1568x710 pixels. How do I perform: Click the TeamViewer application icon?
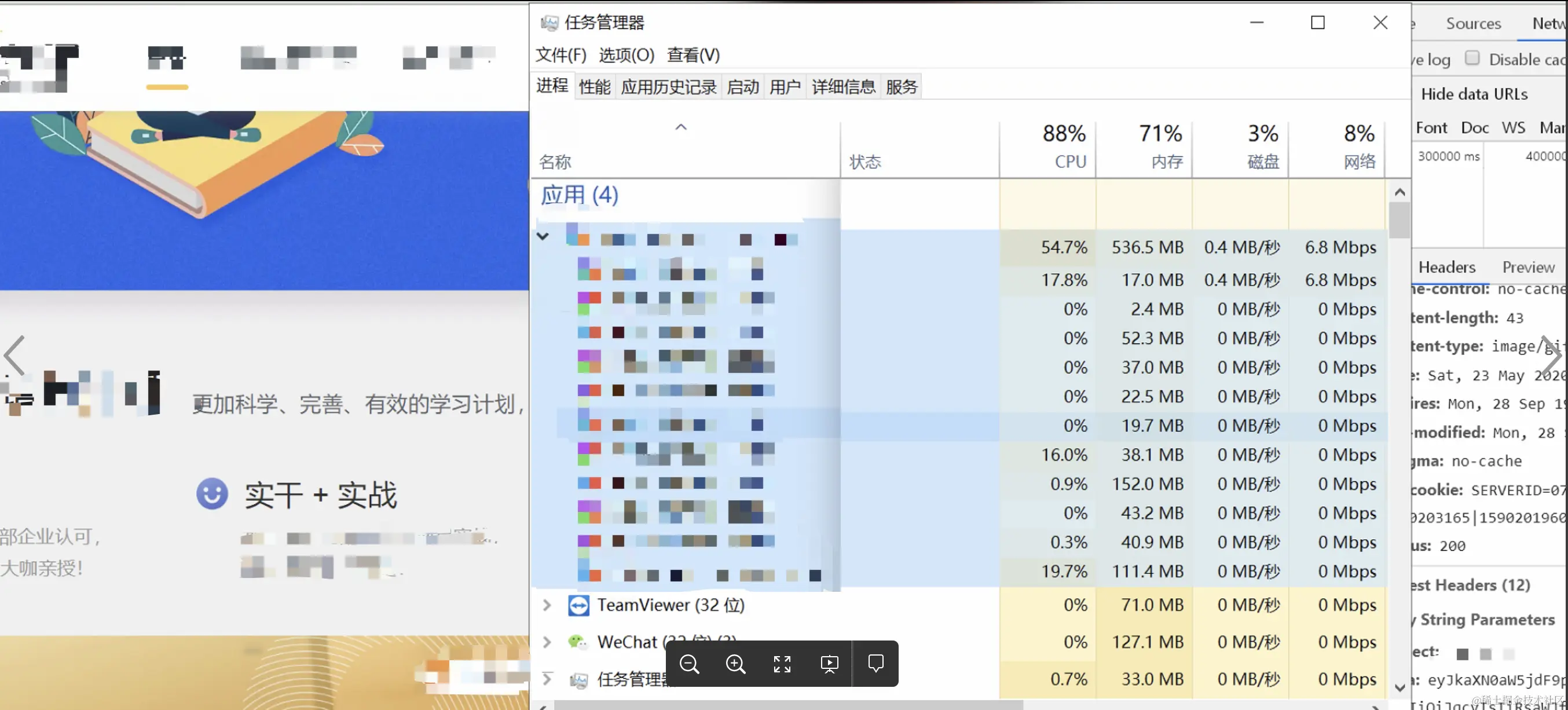(x=578, y=605)
